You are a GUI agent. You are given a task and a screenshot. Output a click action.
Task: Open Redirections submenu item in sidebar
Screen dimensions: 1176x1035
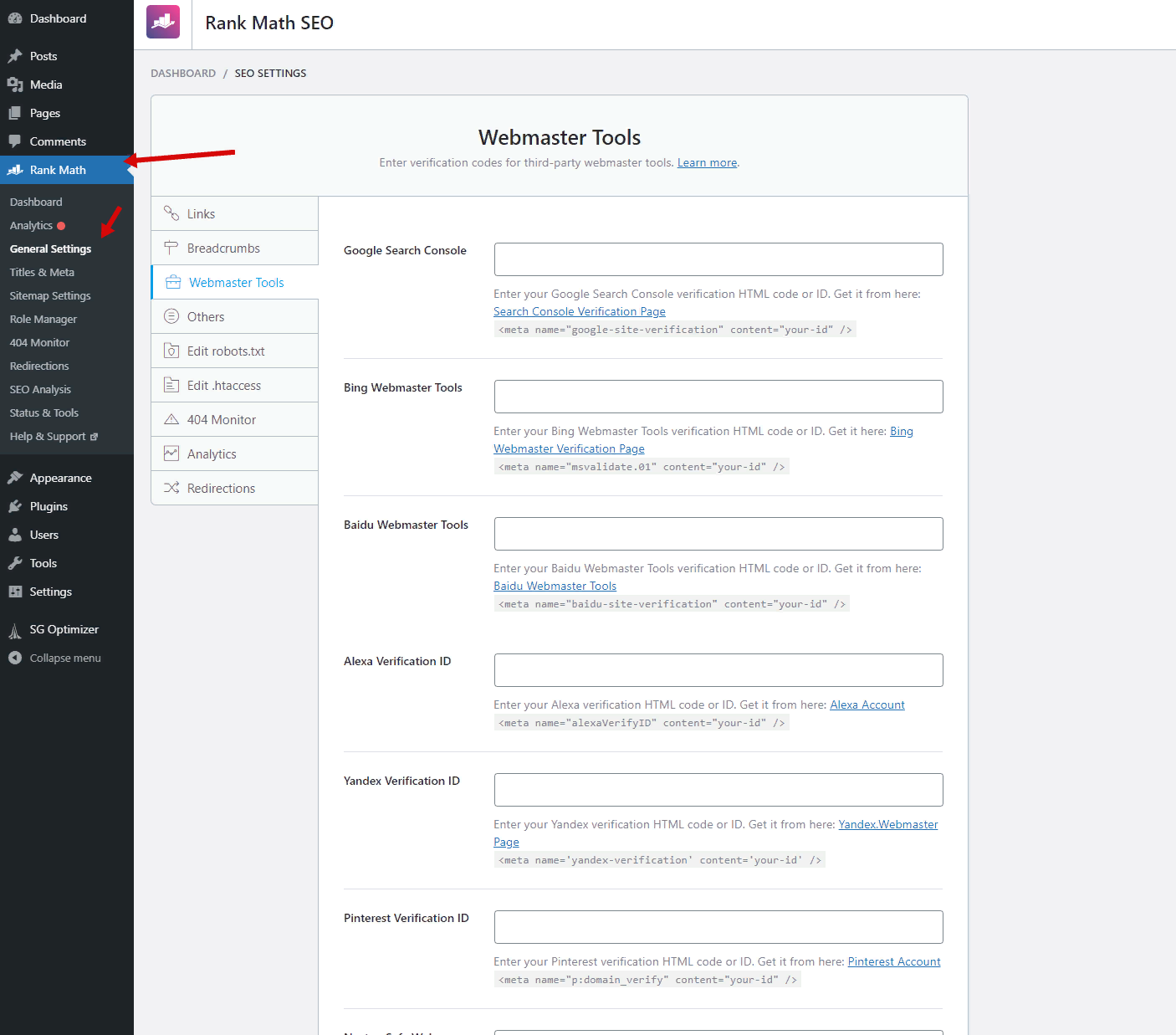[x=39, y=366]
